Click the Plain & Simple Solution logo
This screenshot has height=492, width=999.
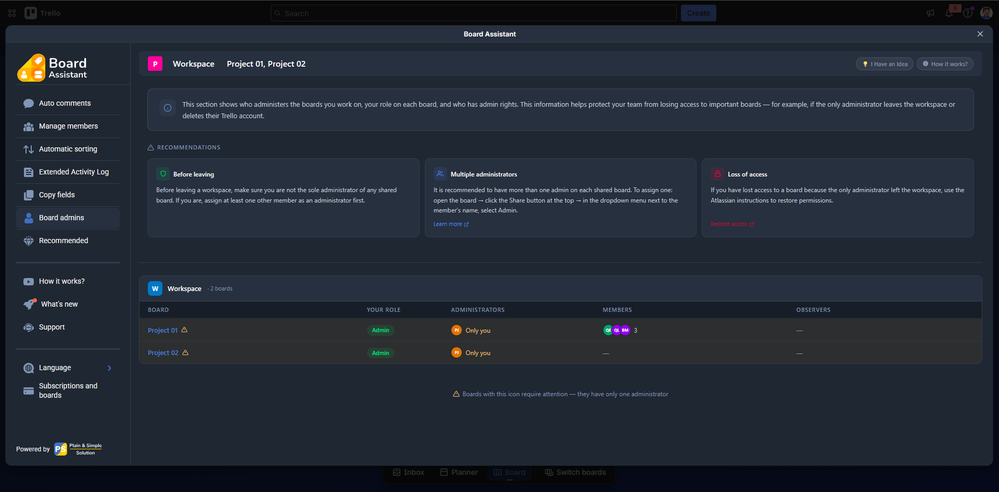coord(78,449)
